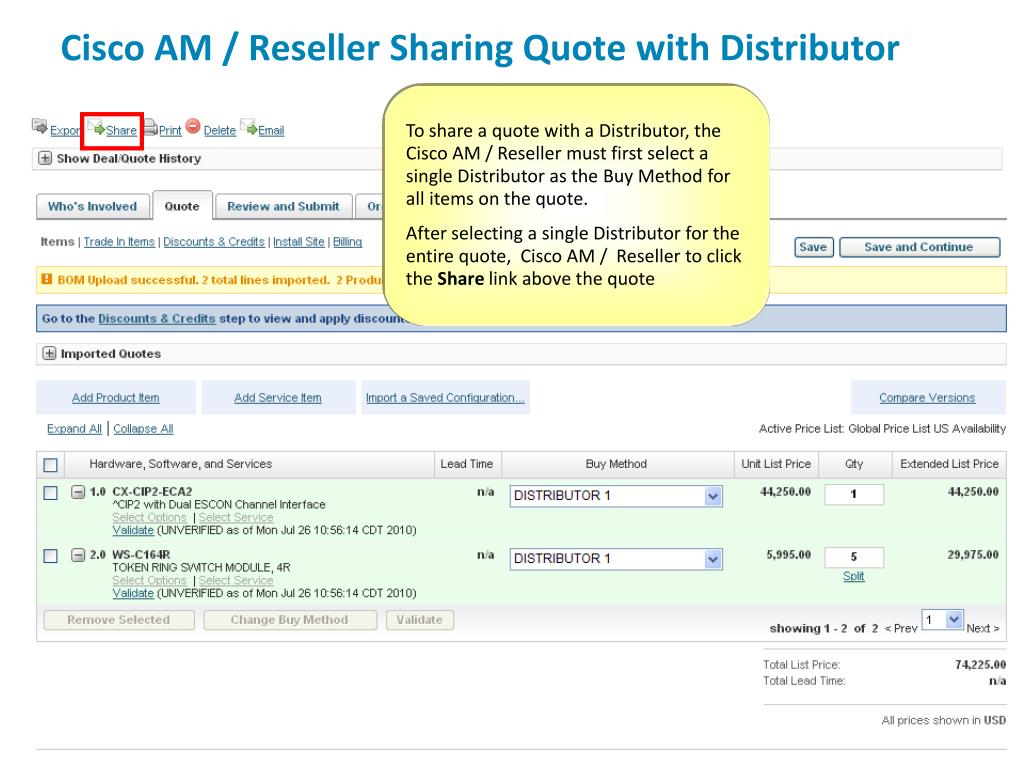Screen dimensions: 1024x768
Task: Open the Billing sub-step
Action: (x=347, y=242)
